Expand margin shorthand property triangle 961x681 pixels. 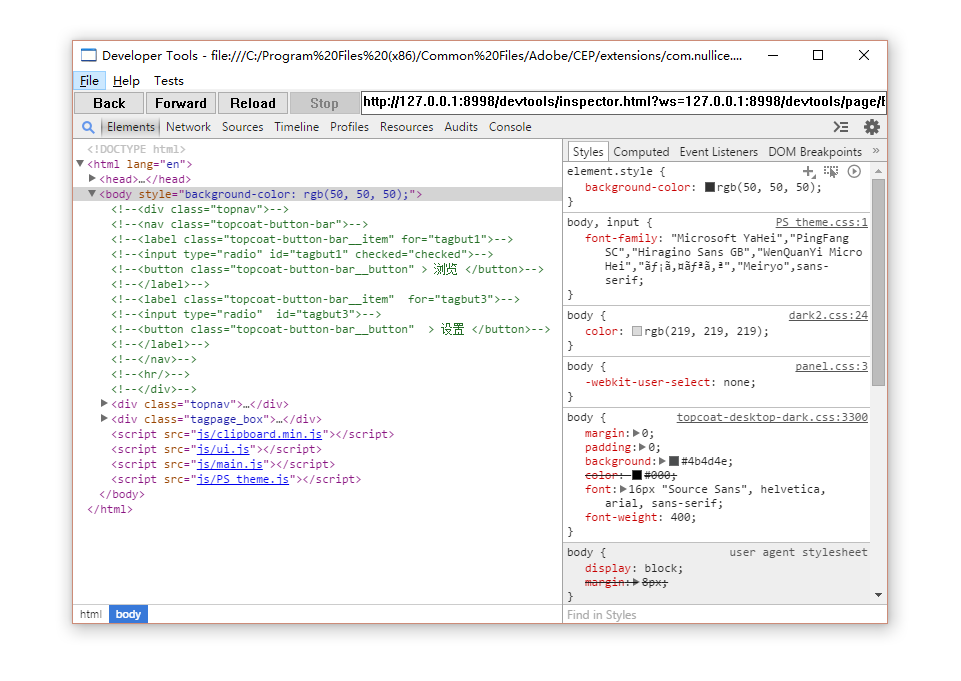coord(636,433)
